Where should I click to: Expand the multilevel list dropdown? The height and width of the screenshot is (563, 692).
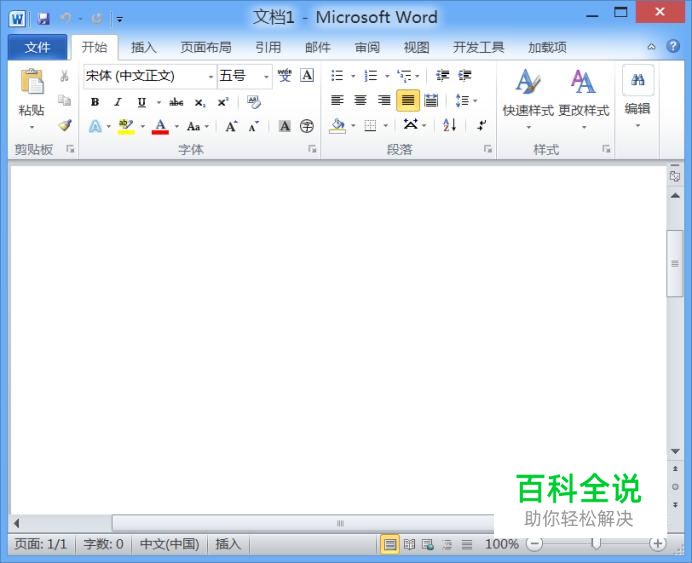(x=417, y=76)
